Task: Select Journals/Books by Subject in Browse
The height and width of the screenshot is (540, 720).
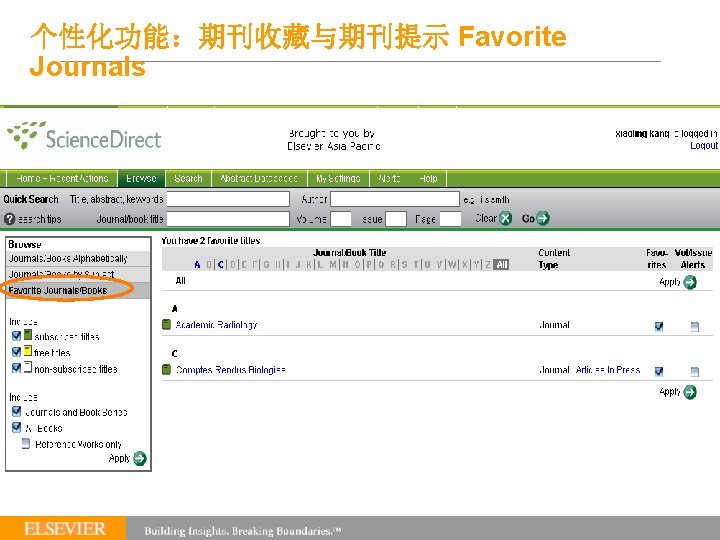Action: (x=62, y=274)
